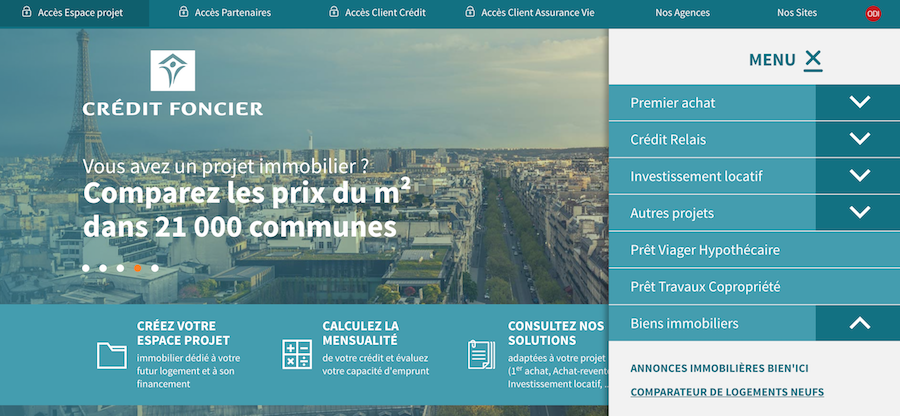Open Accès Partenaires link
Image resolution: width=900 pixels, height=416 pixels.
tap(232, 13)
